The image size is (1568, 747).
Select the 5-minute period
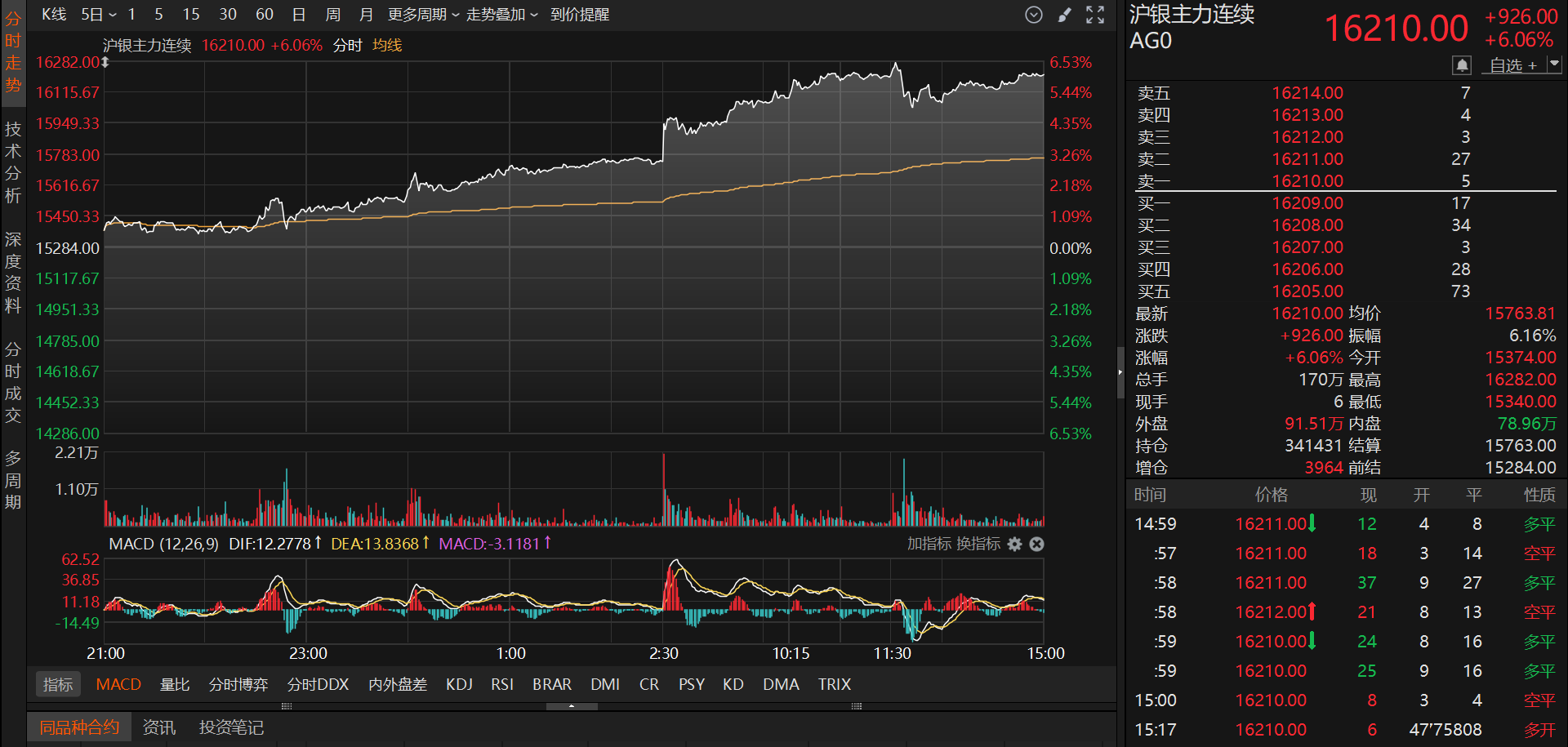tap(158, 15)
